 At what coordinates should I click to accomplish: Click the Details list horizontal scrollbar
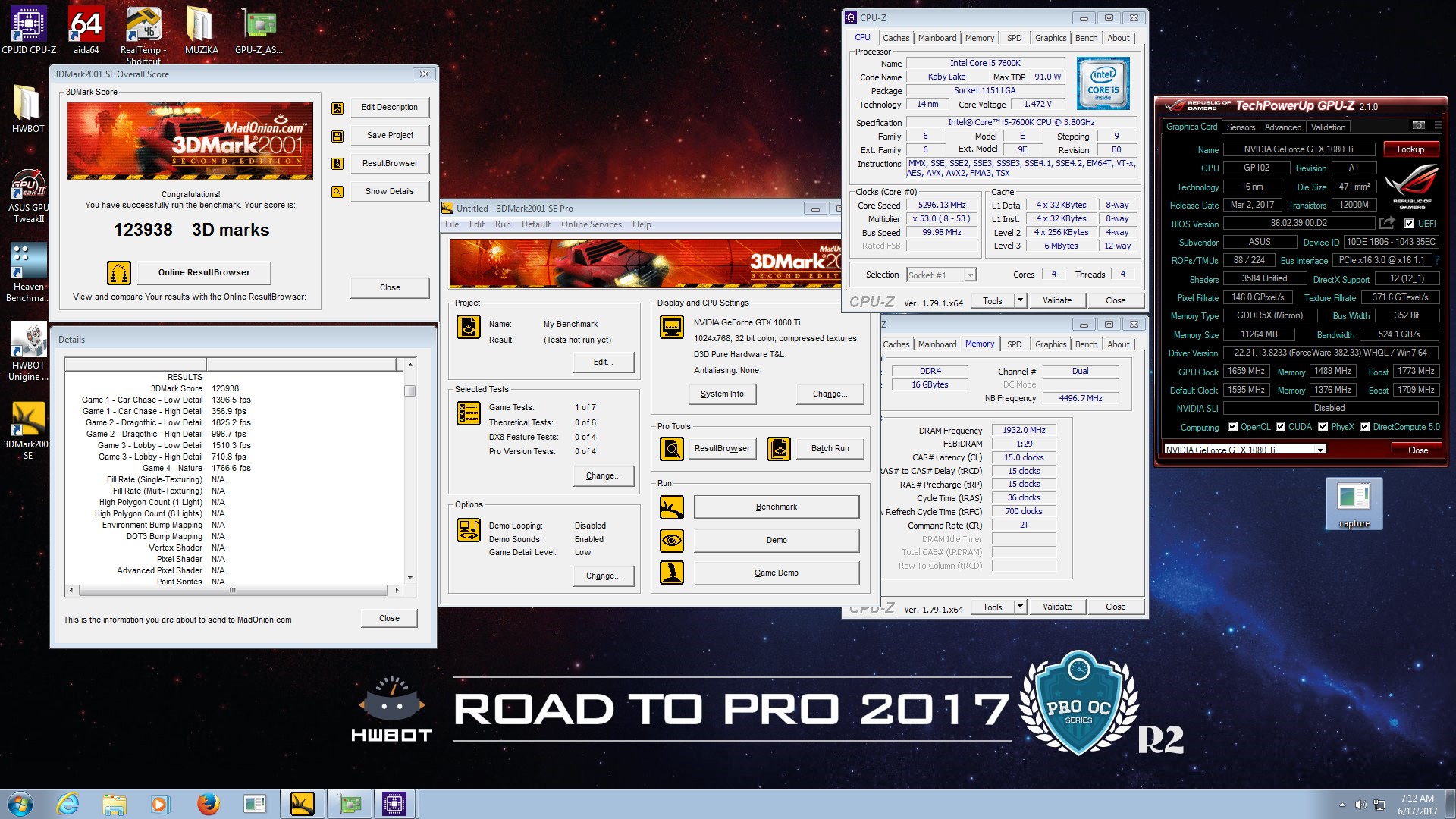234,590
